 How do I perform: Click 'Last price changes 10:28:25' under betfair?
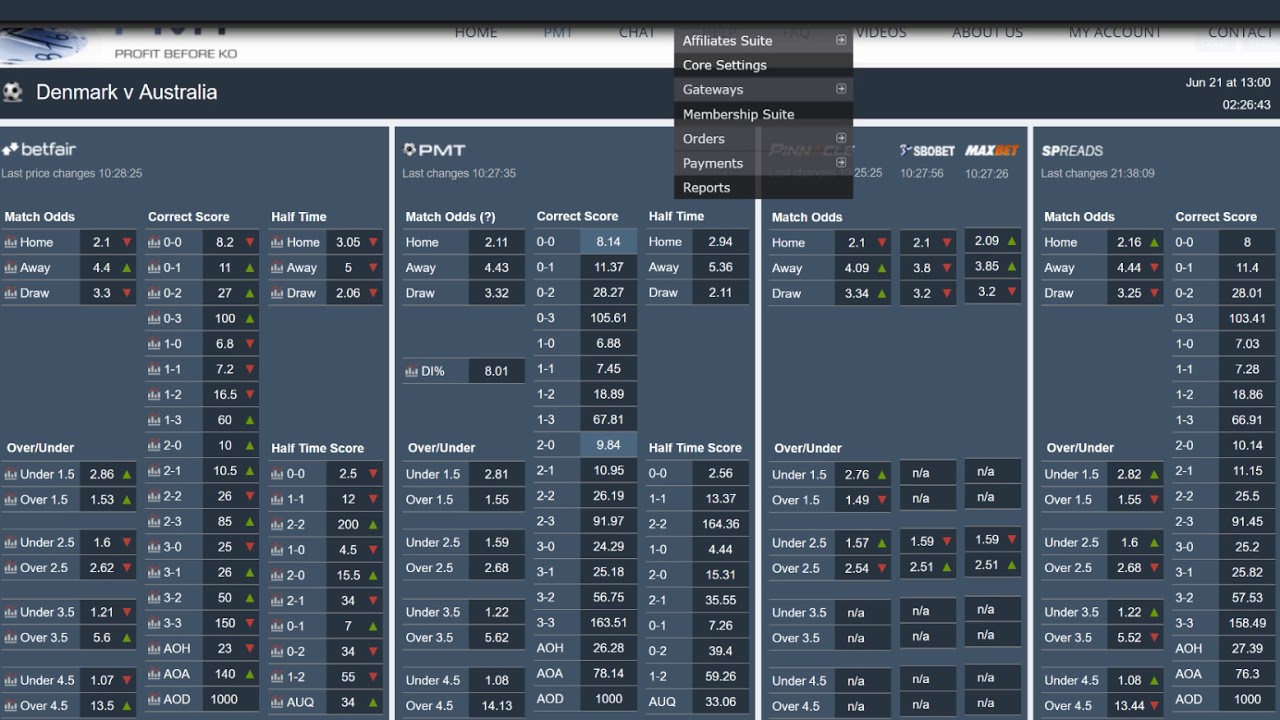pos(72,174)
